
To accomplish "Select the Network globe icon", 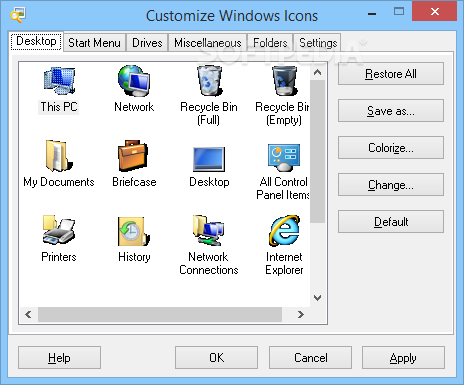I will click(x=134, y=81).
